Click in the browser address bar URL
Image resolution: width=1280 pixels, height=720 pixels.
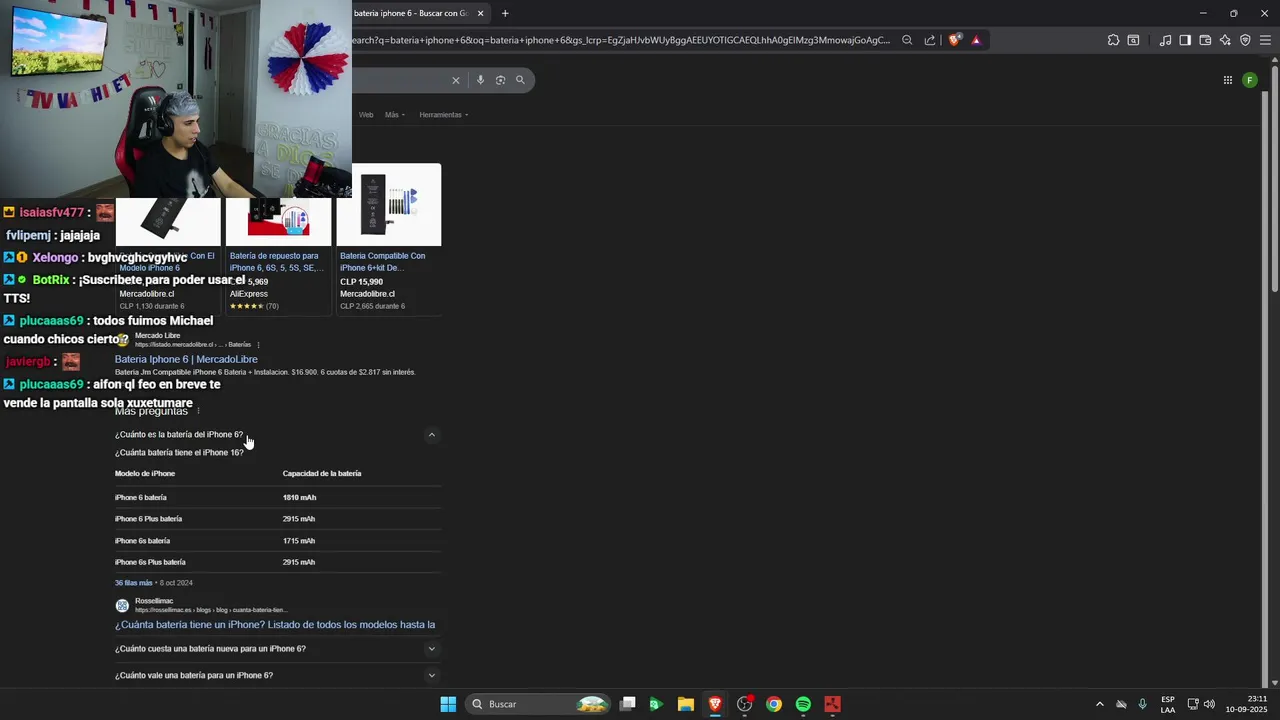pyautogui.click(x=620, y=40)
